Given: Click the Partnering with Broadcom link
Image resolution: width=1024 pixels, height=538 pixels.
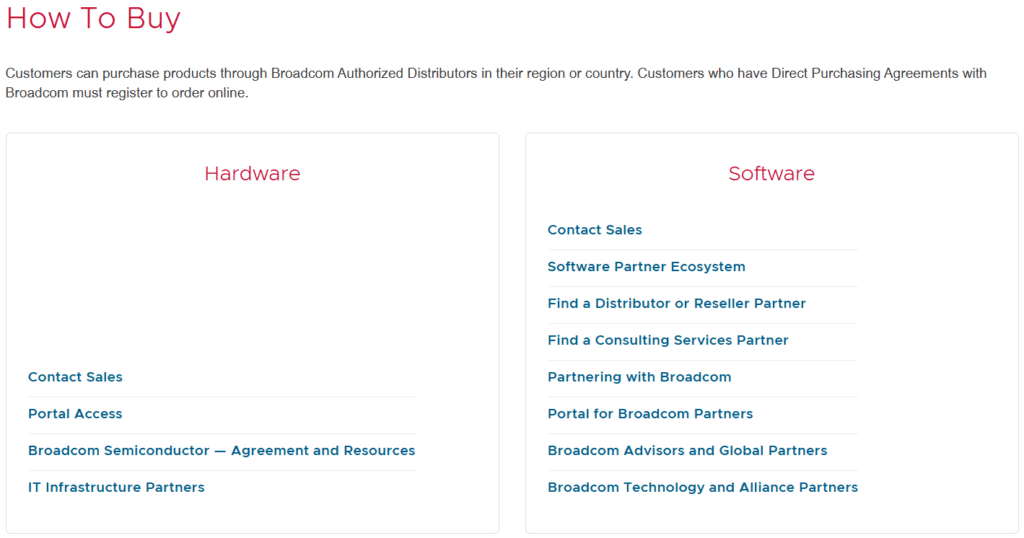Looking at the screenshot, I should 639,378.
